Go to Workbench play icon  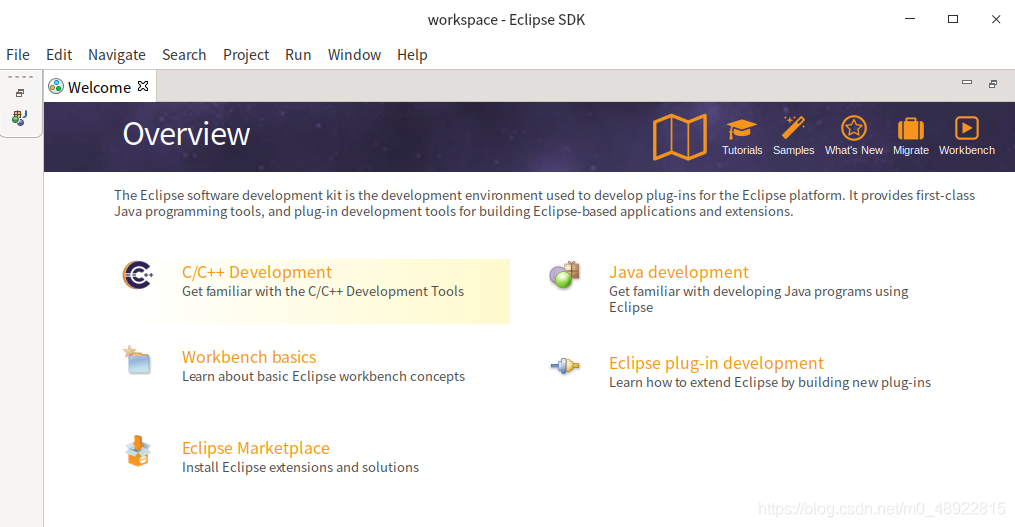pyautogui.click(x=966, y=128)
